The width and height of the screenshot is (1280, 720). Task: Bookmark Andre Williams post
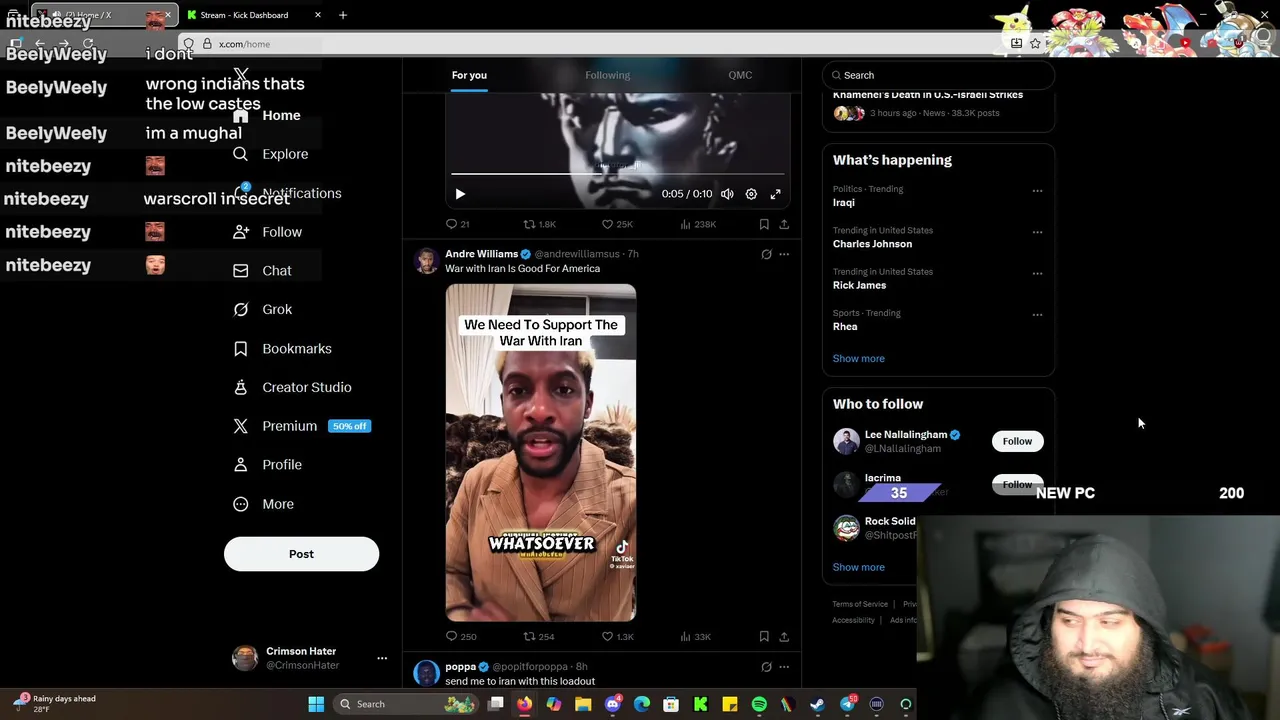(764, 636)
